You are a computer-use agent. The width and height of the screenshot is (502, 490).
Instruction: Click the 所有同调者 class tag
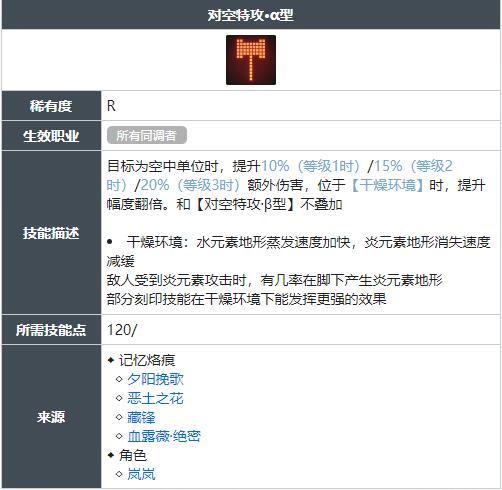point(147,135)
